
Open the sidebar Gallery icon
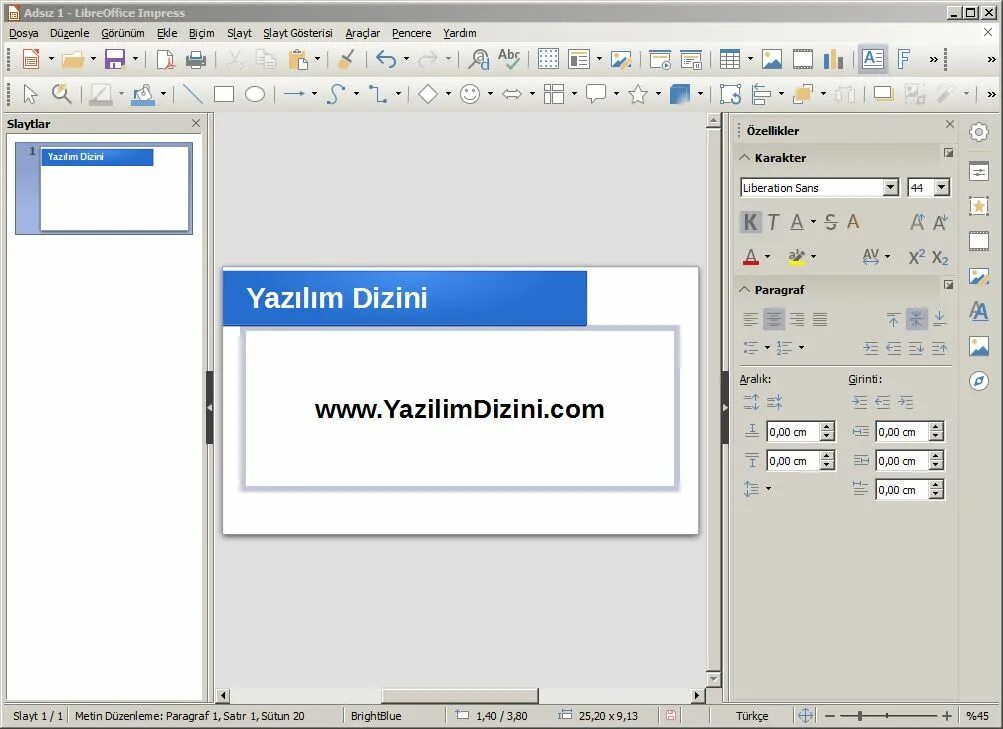tap(979, 346)
